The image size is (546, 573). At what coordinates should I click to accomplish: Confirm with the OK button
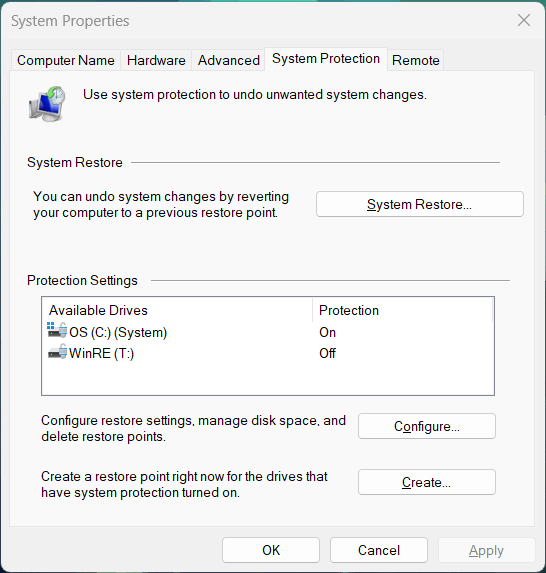pos(271,550)
